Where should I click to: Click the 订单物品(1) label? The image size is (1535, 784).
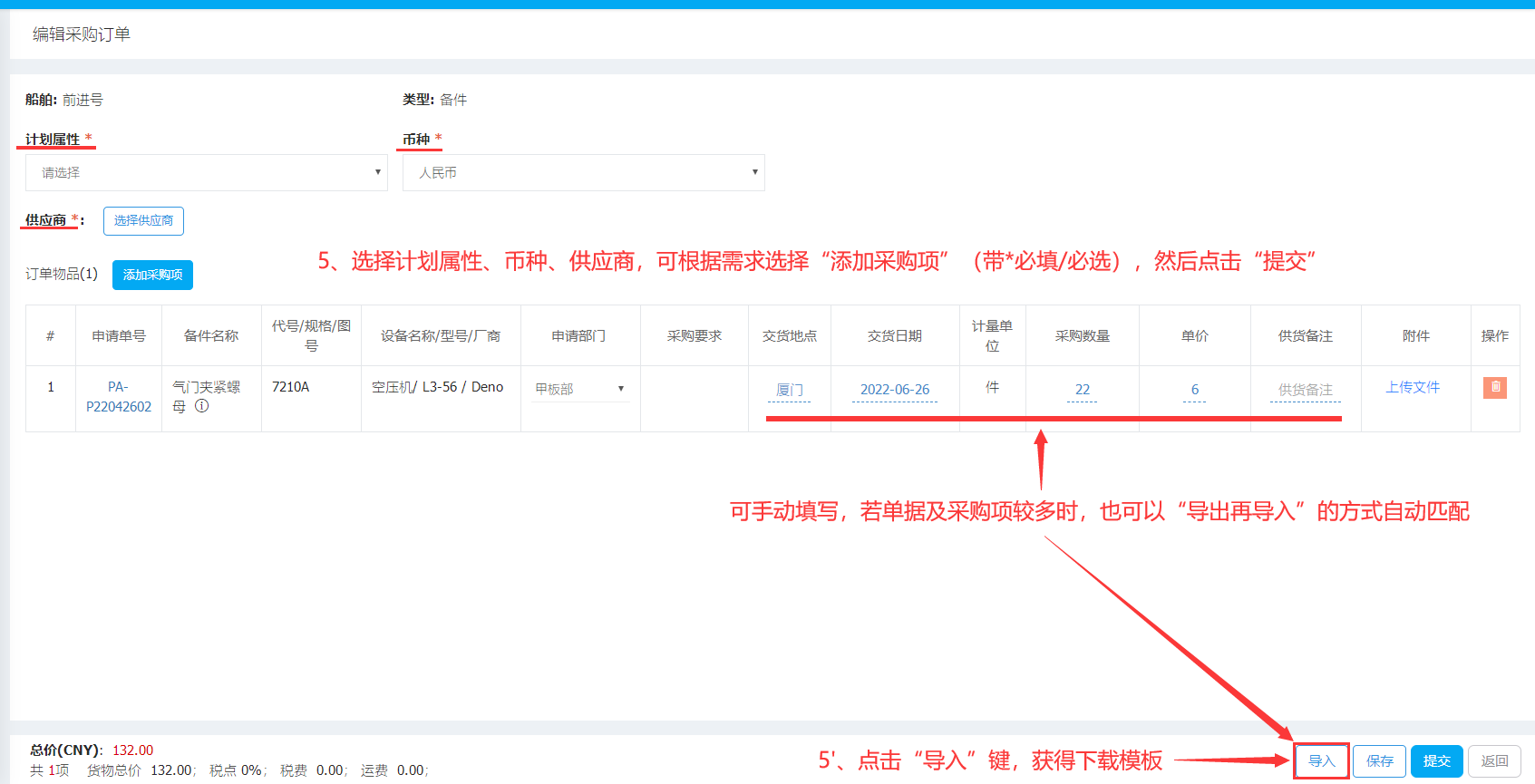[x=62, y=274]
